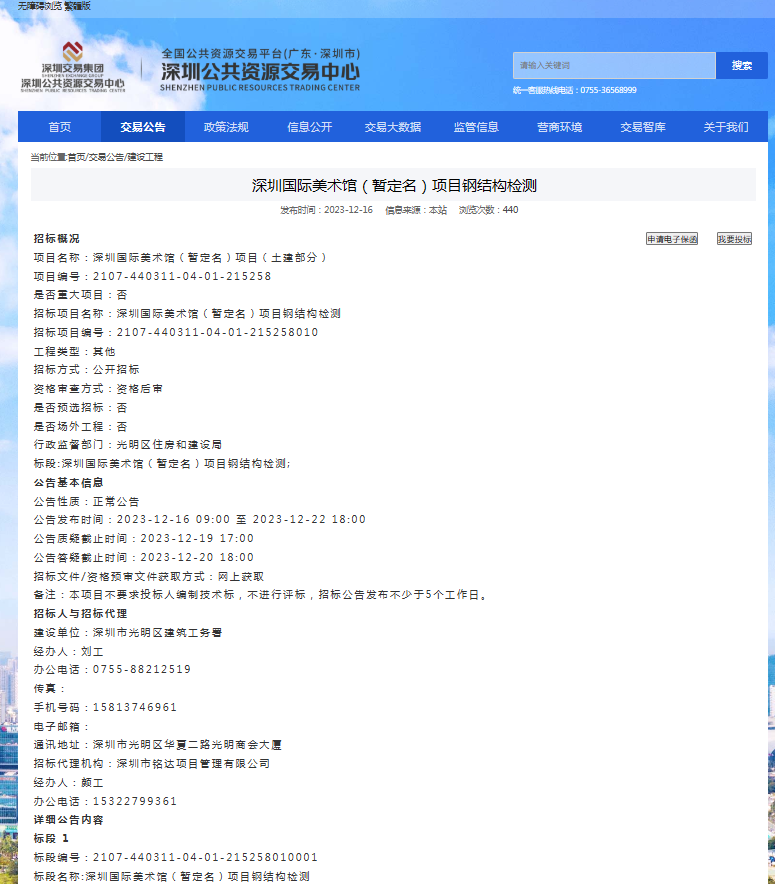Open the 交易公告 navigation tab
Screen dimensions: 775x885
point(143,127)
